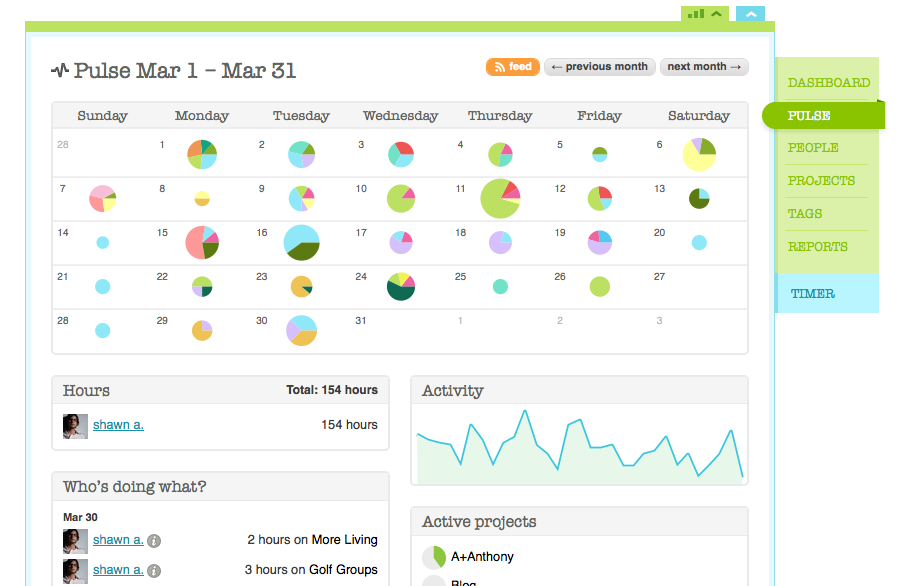Select the pie chart on March 24

[x=401, y=286]
